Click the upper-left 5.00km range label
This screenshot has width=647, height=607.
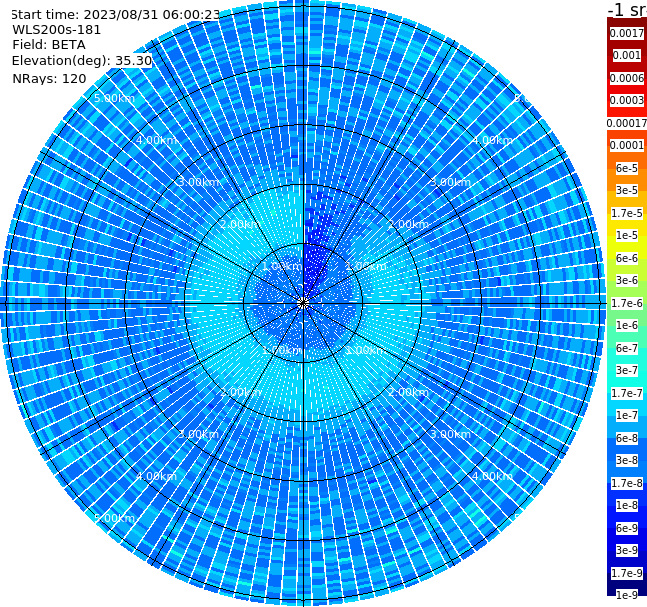click(x=114, y=98)
